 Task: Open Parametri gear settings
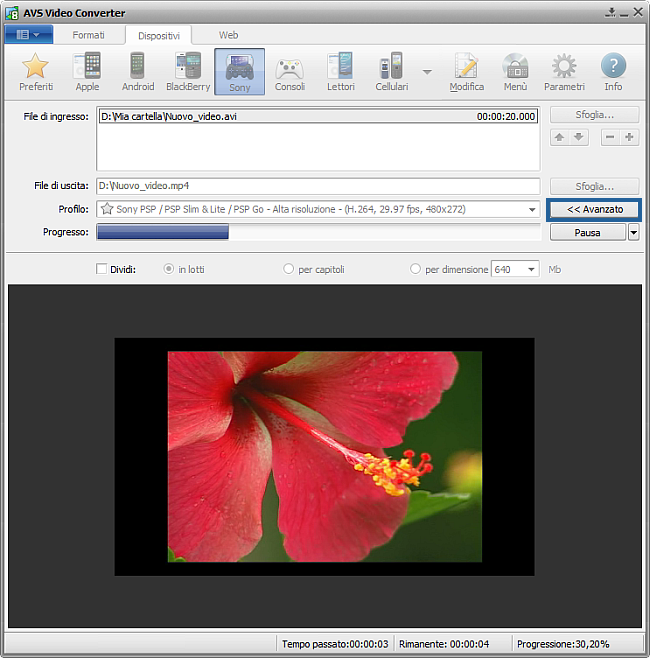tap(564, 71)
